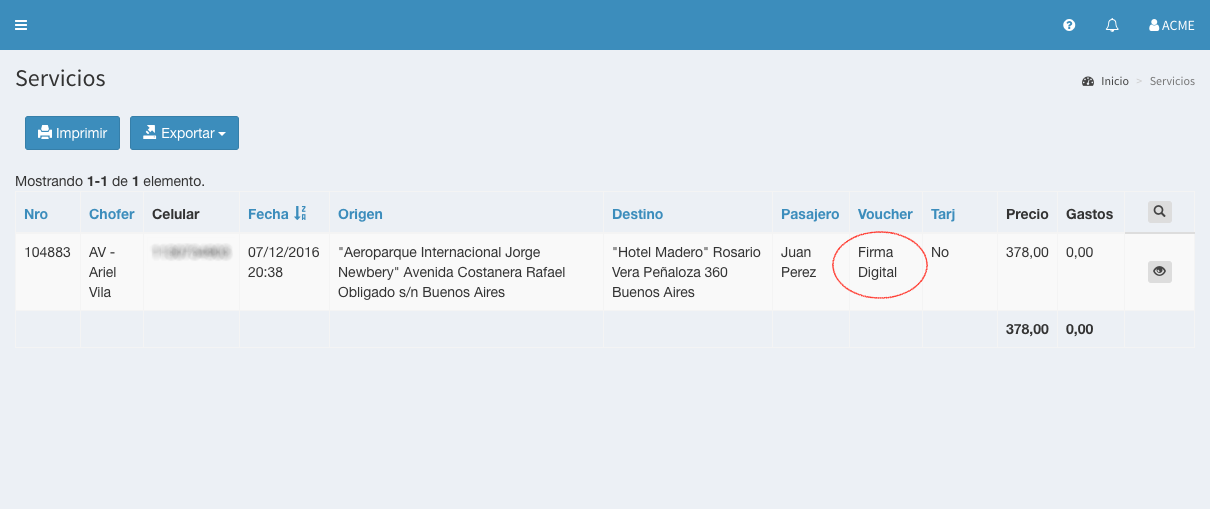Open the ACME user menu

1172,25
